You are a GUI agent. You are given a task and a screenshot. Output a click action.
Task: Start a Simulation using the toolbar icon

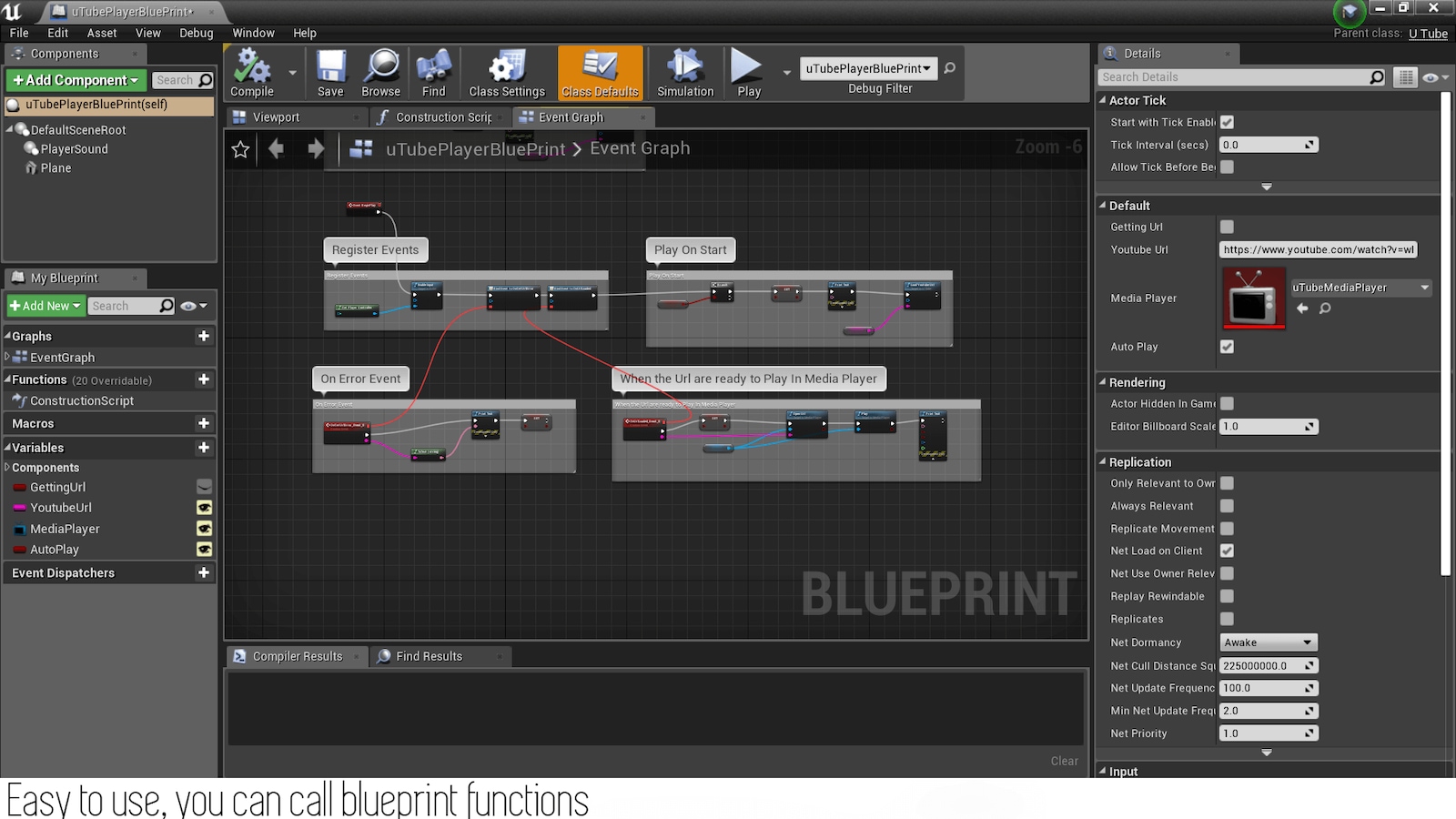(x=684, y=68)
